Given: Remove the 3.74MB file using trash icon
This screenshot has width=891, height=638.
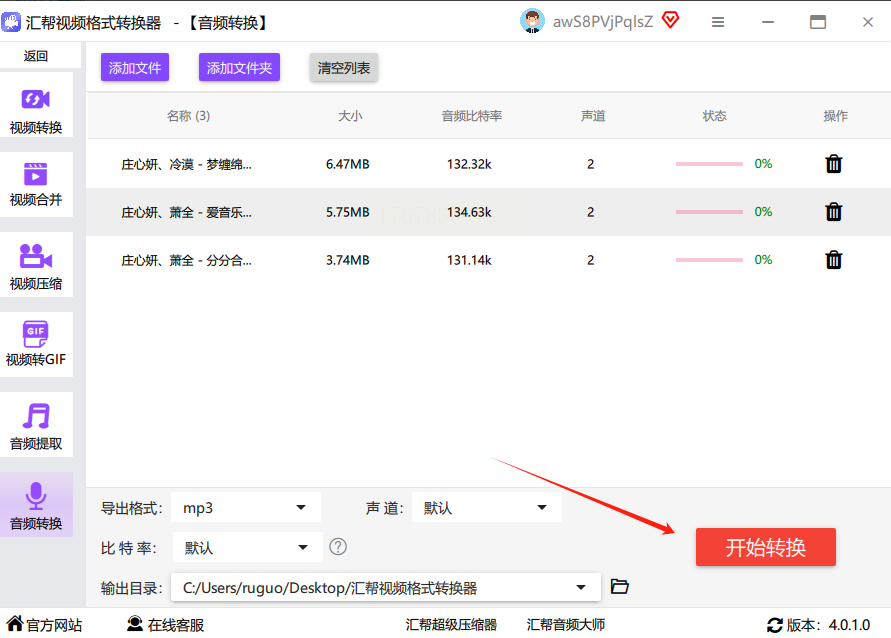Looking at the screenshot, I should pyautogui.click(x=833, y=260).
